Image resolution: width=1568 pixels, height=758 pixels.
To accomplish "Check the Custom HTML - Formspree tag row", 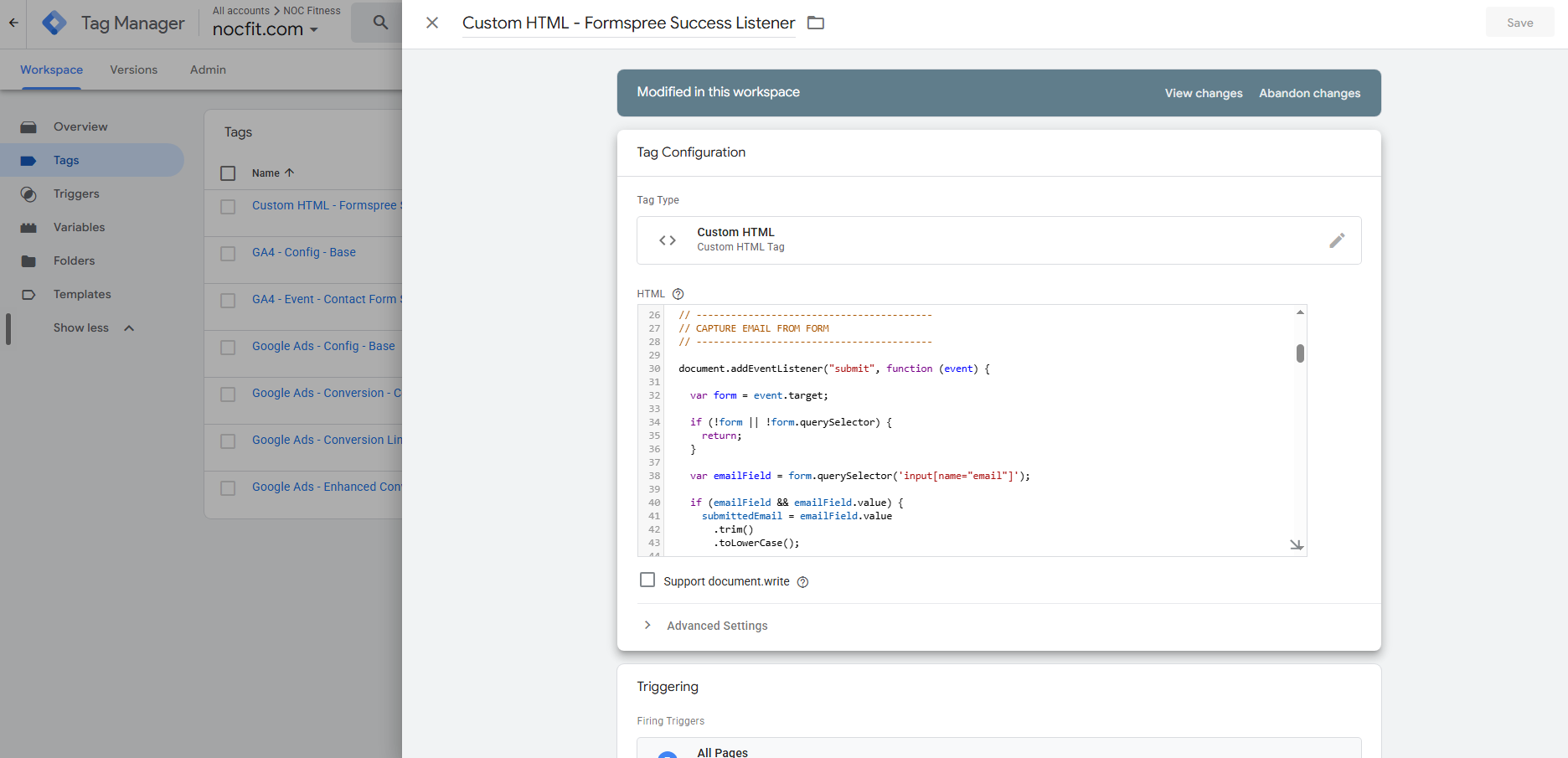I will click(228, 206).
